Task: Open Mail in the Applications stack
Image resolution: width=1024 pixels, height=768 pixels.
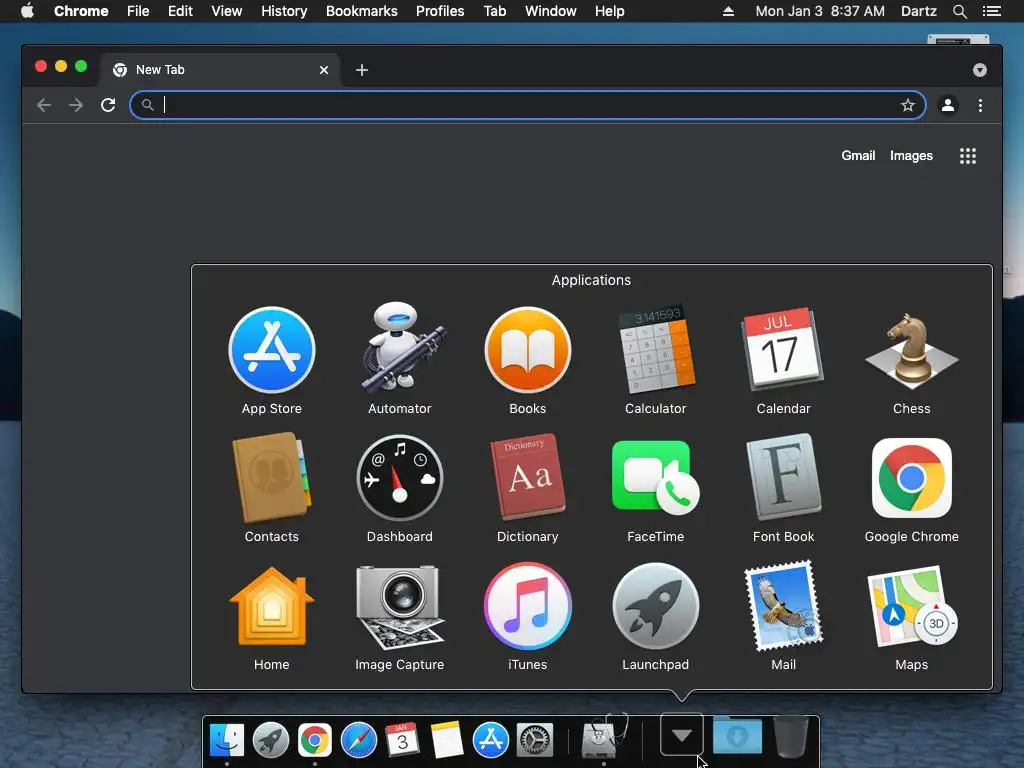Action: pos(783,606)
